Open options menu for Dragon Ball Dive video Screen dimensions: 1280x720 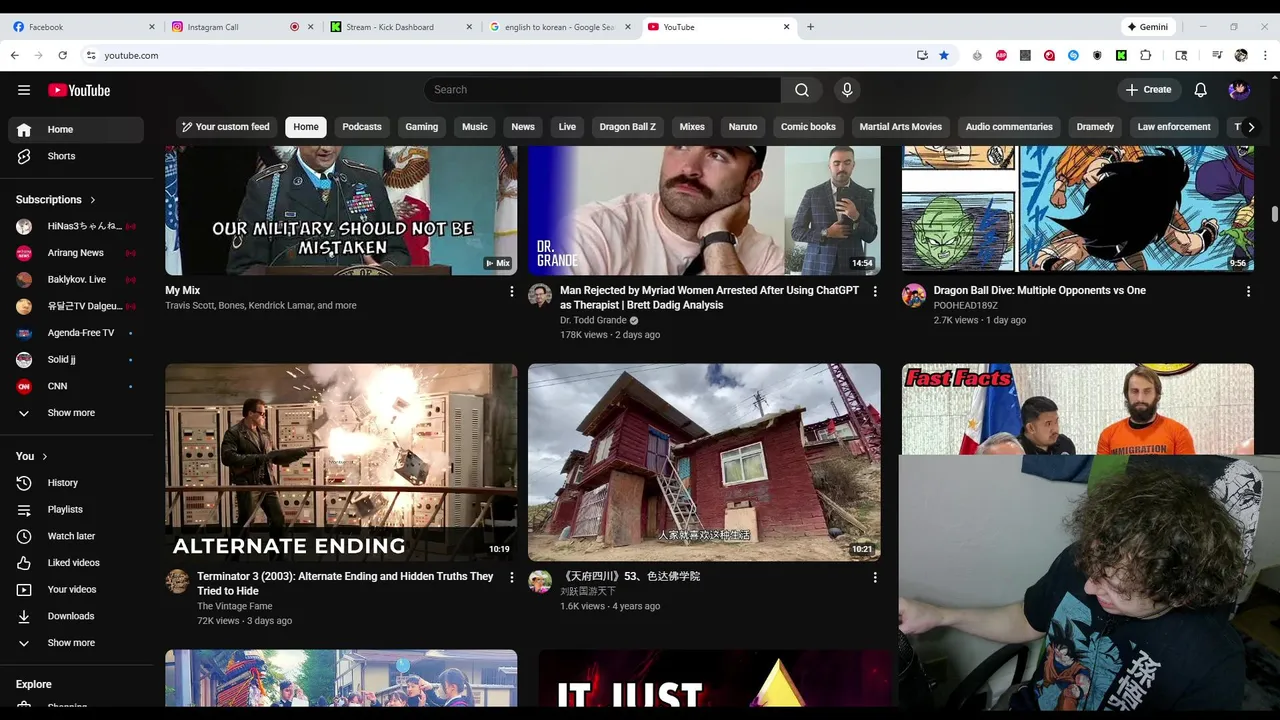tap(1248, 291)
